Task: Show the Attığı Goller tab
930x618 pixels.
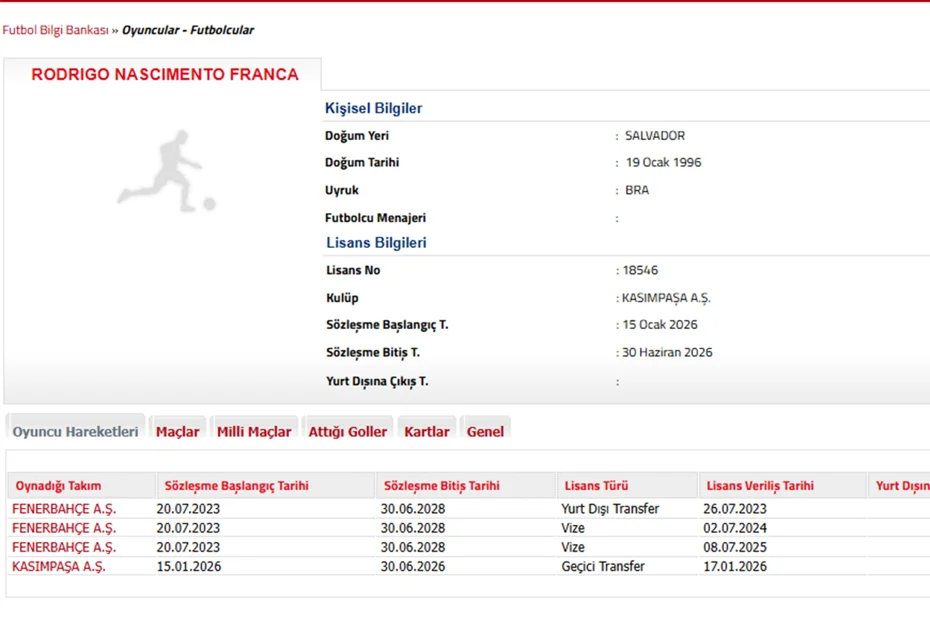Action: point(347,431)
